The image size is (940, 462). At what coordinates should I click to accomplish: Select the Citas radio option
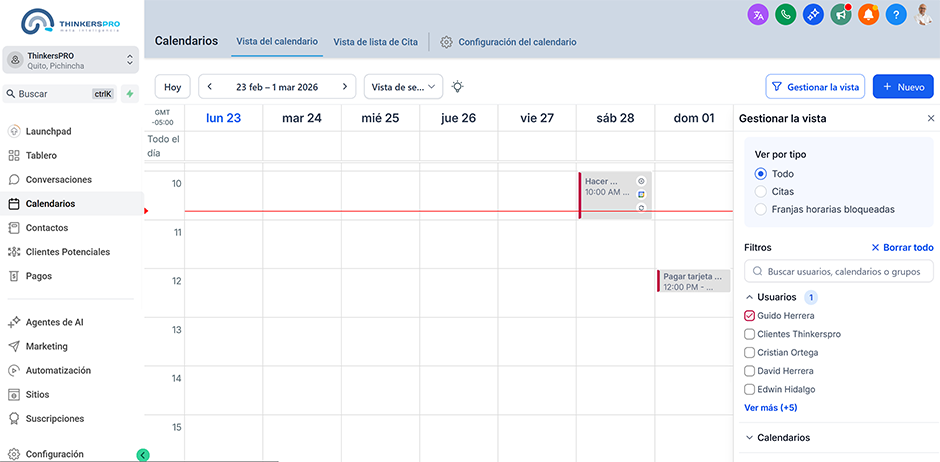pyautogui.click(x=761, y=191)
